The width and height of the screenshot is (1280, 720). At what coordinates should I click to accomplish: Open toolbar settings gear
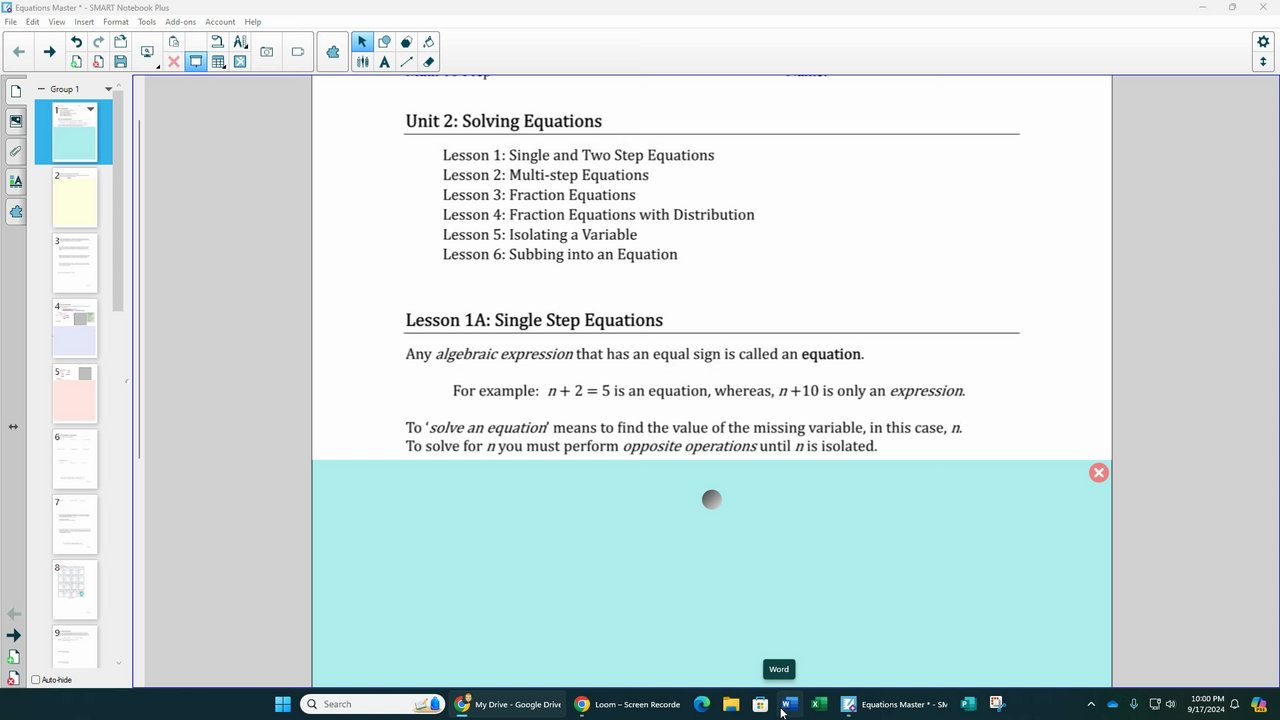tap(1263, 42)
